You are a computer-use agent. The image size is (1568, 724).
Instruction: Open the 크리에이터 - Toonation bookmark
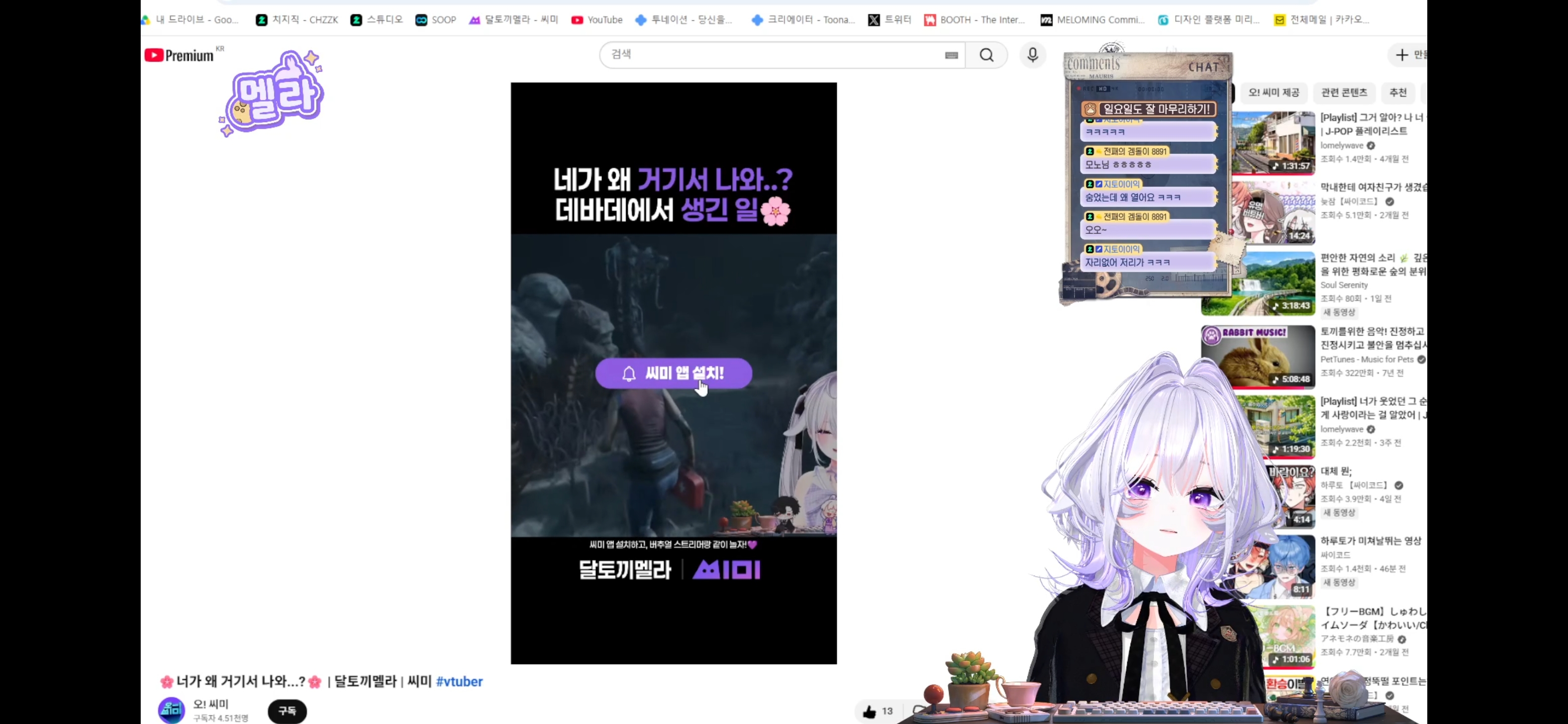coord(804,20)
